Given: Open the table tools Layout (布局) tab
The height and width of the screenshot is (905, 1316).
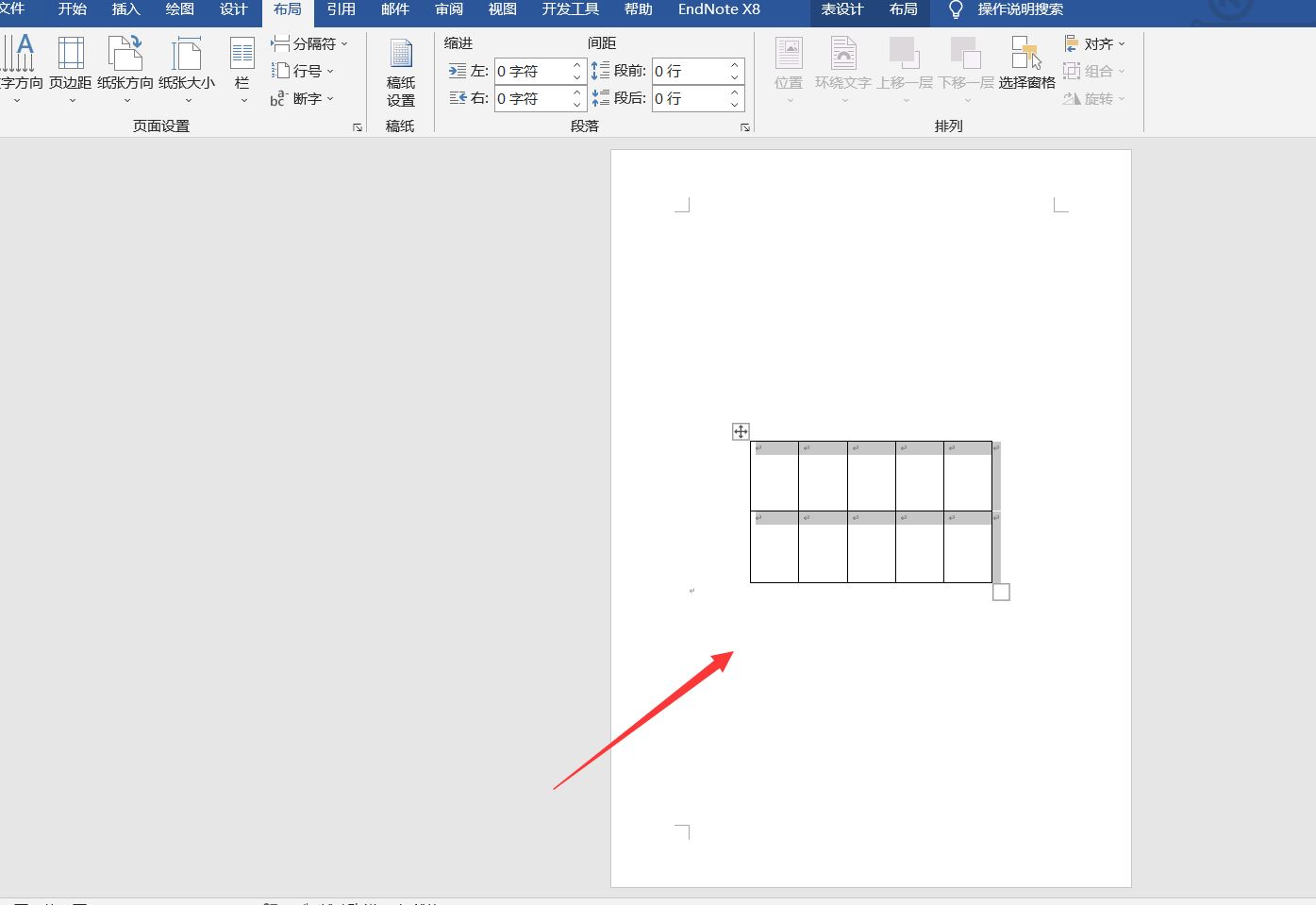Looking at the screenshot, I should (x=904, y=9).
